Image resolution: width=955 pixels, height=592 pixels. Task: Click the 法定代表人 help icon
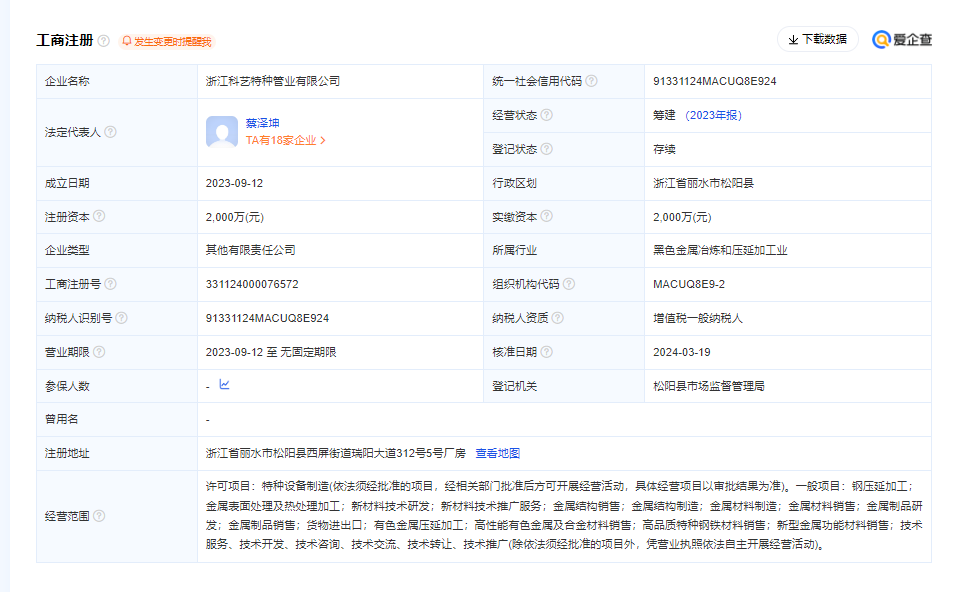pos(110,132)
